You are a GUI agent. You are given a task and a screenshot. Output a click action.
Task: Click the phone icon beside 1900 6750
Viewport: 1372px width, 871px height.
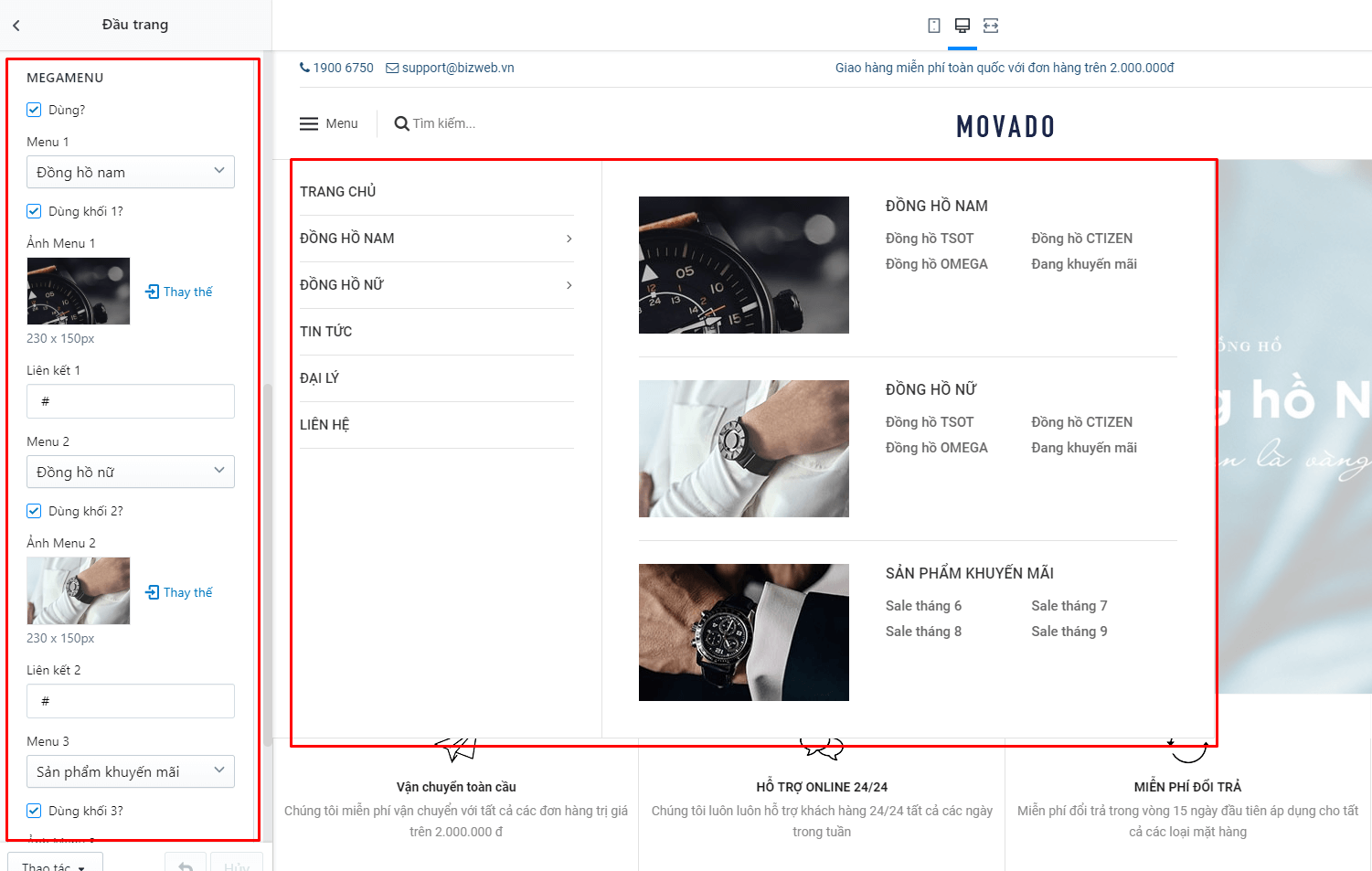click(305, 68)
